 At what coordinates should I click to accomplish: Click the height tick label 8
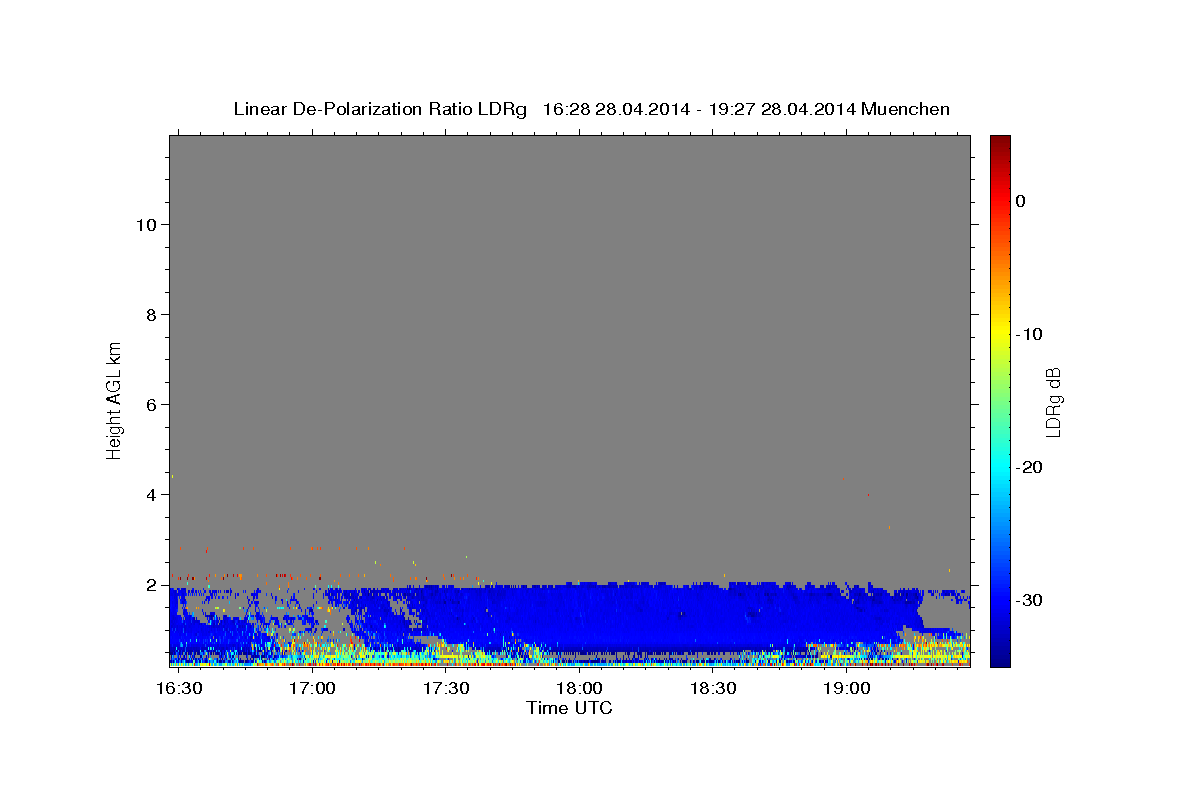click(x=151, y=315)
